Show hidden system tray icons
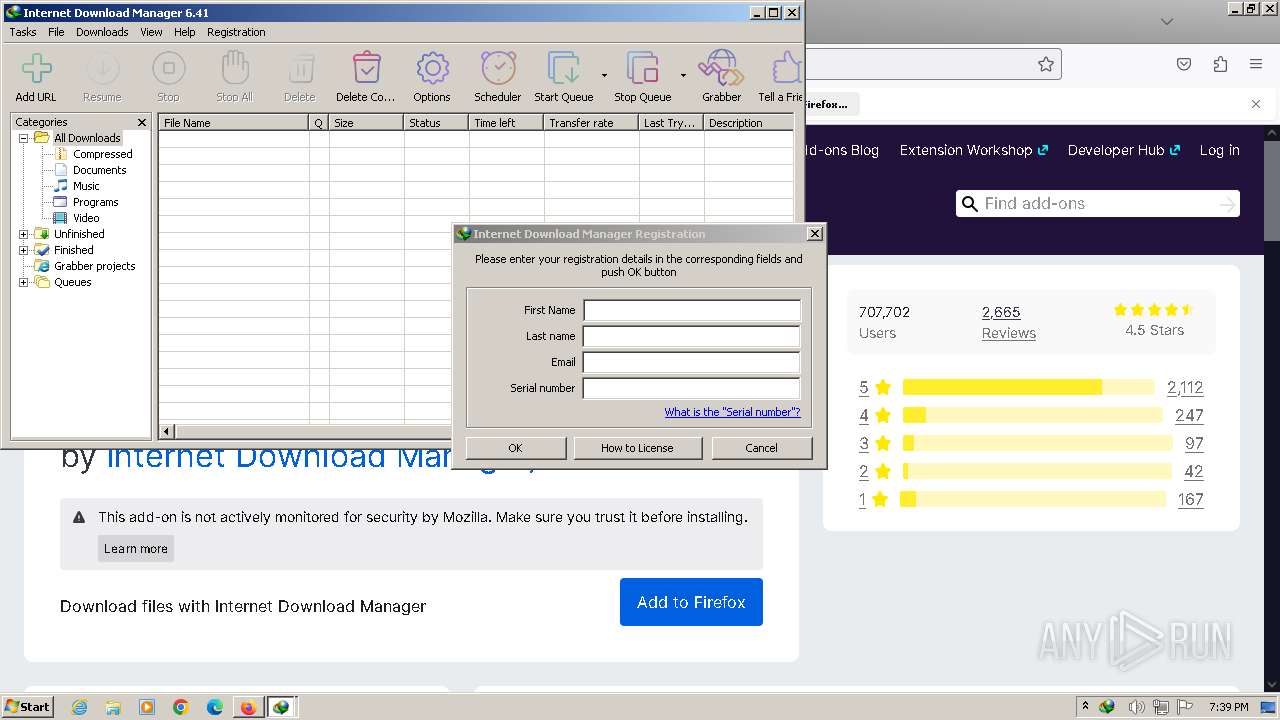 (x=1085, y=707)
